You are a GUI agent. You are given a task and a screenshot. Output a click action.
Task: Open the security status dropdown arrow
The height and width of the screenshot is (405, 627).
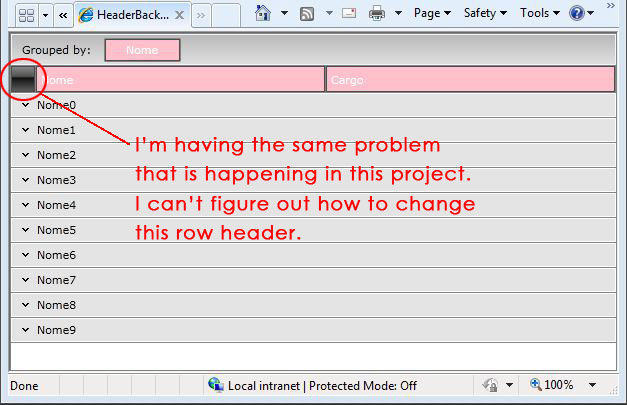coord(509,385)
